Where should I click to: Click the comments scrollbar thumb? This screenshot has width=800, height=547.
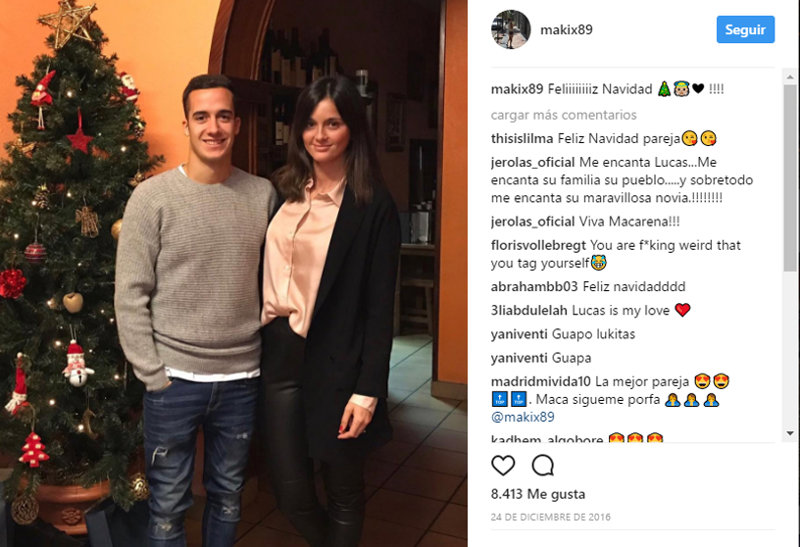pos(790,178)
